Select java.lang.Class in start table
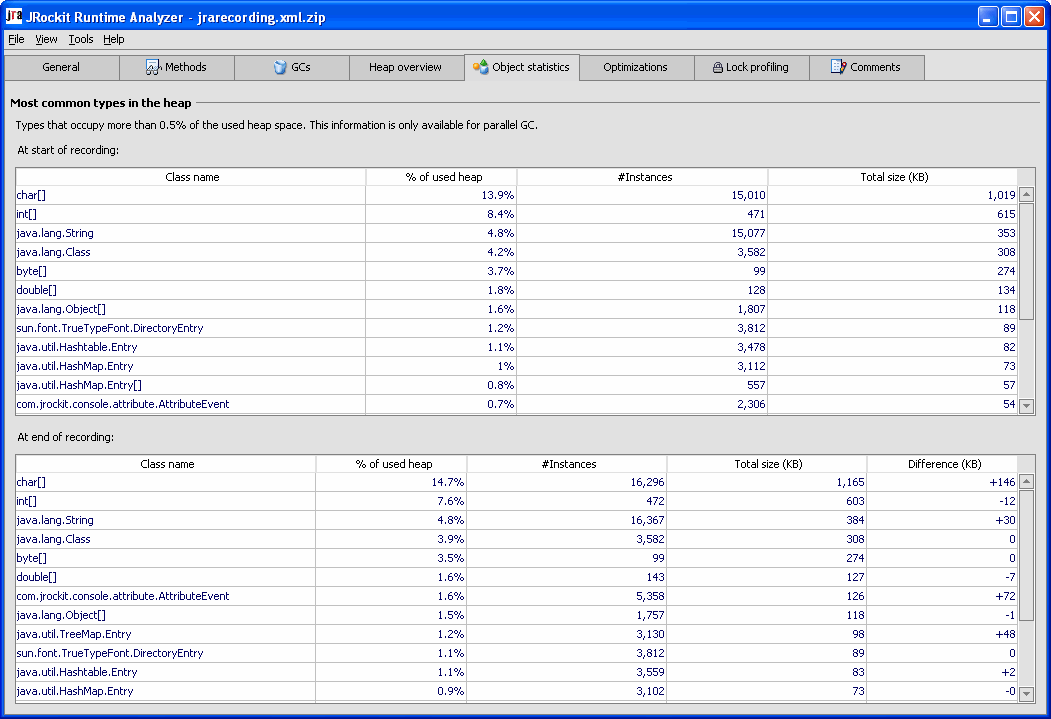1051x719 pixels. [517, 252]
